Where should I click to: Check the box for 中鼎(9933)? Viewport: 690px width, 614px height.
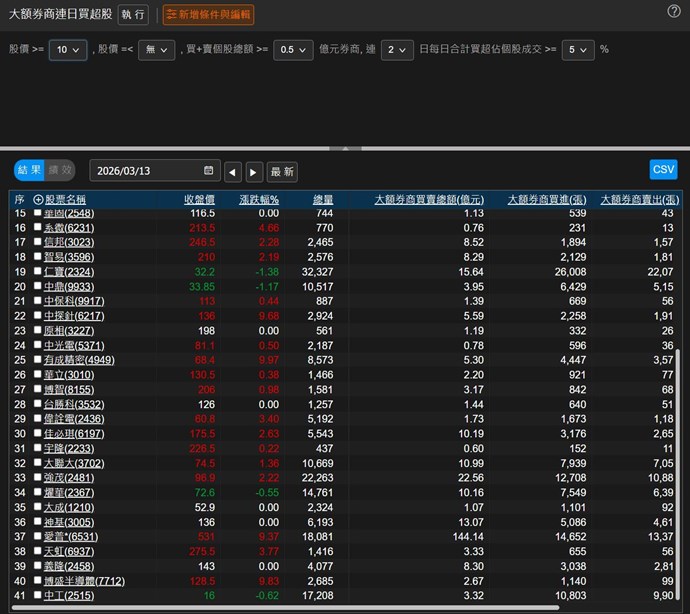coord(37,286)
